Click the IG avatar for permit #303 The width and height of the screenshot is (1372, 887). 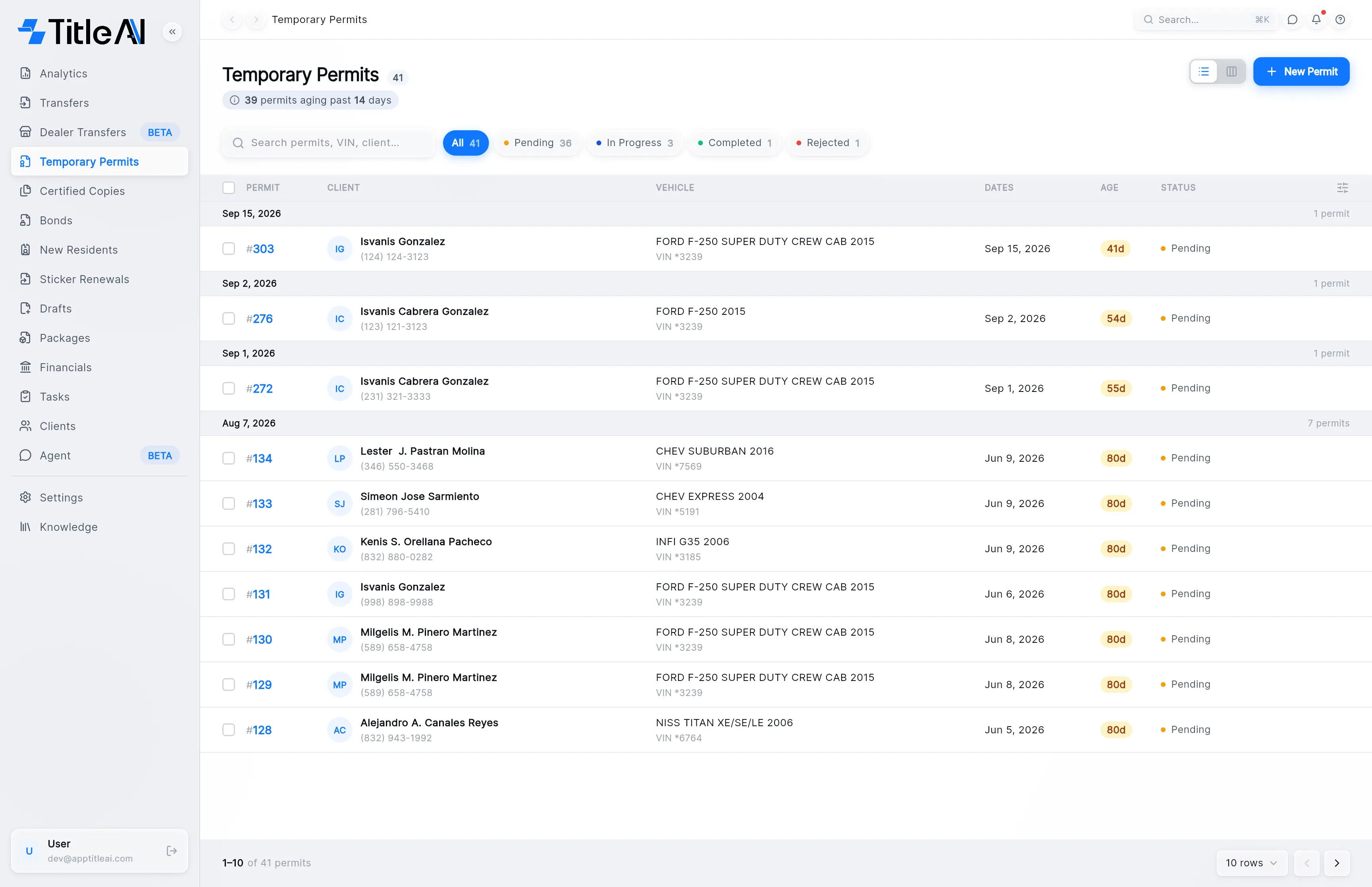click(x=340, y=249)
